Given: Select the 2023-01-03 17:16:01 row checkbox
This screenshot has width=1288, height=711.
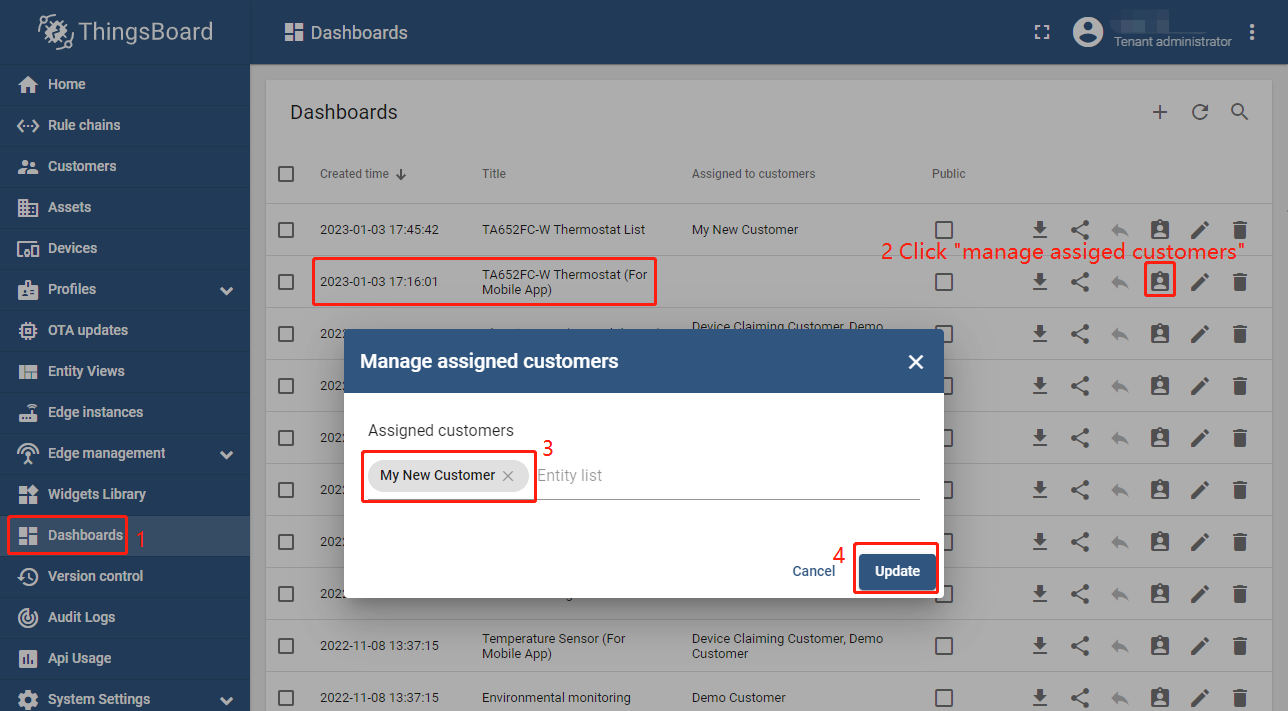Looking at the screenshot, I should [x=286, y=282].
